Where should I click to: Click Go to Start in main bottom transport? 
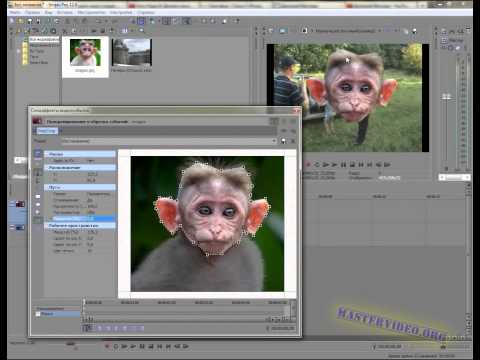[x=159, y=346]
